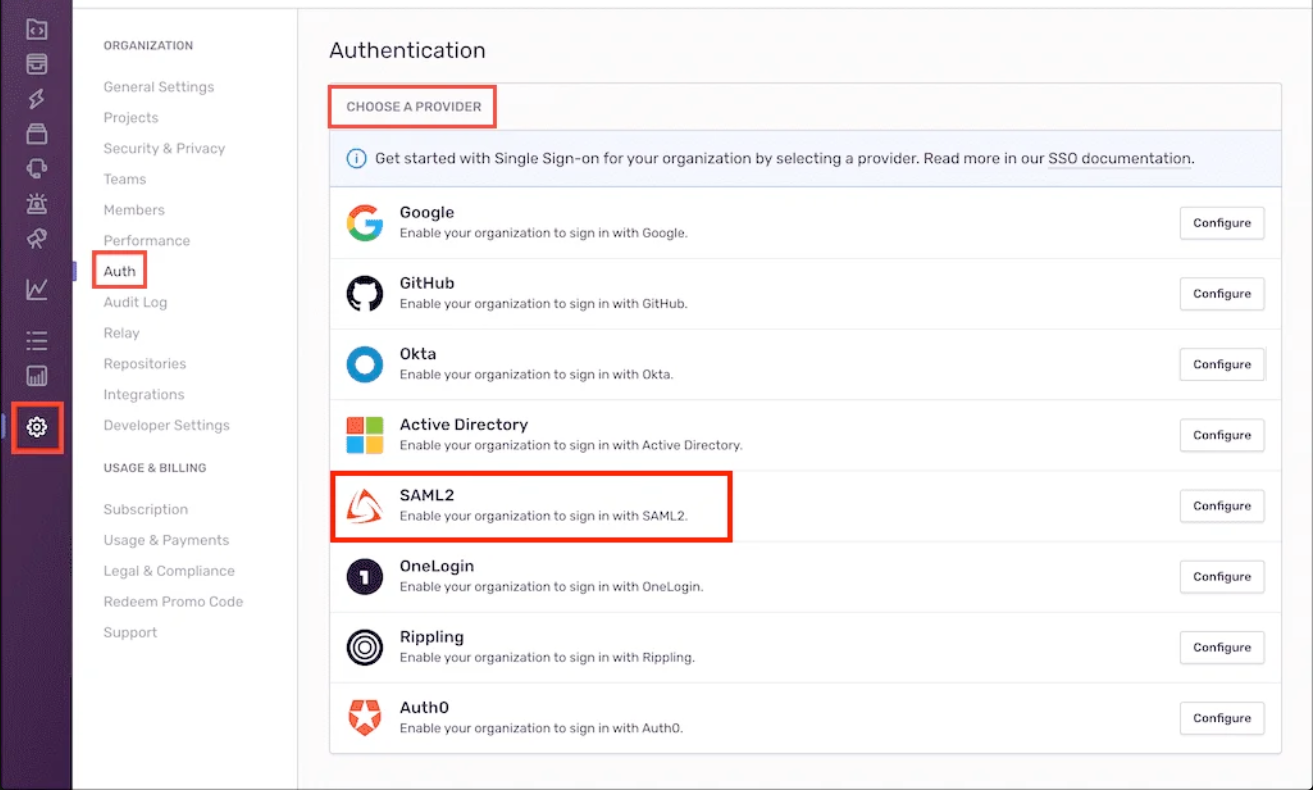This screenshot has height=790, width=1313.
Task: Click the Rippling provider name text
Action: tap(432, 637)
